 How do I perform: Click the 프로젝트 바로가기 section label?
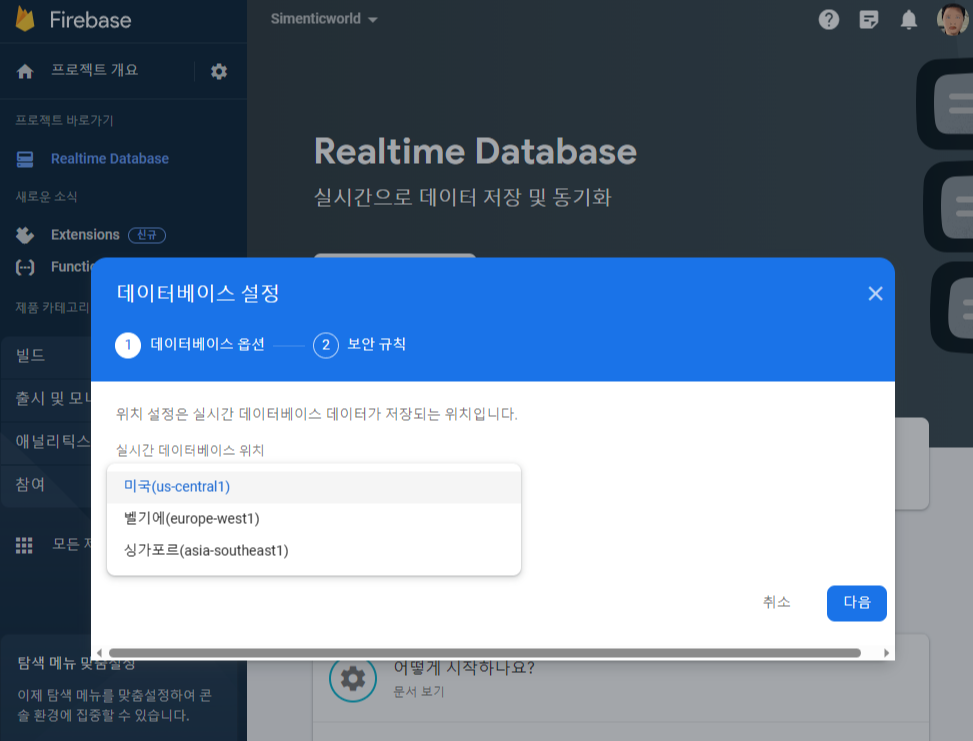(65, 120)
